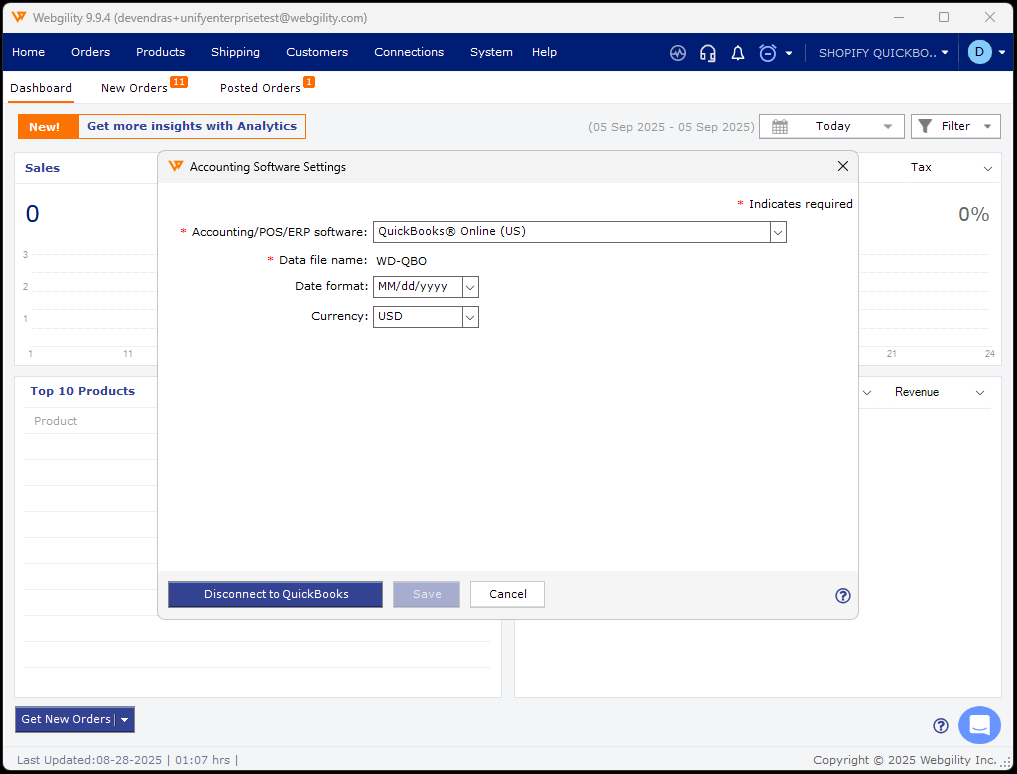1017x774 pixels.
Task: Close the Accounting Software Settings dialog
Action: (x=842, y=167)
